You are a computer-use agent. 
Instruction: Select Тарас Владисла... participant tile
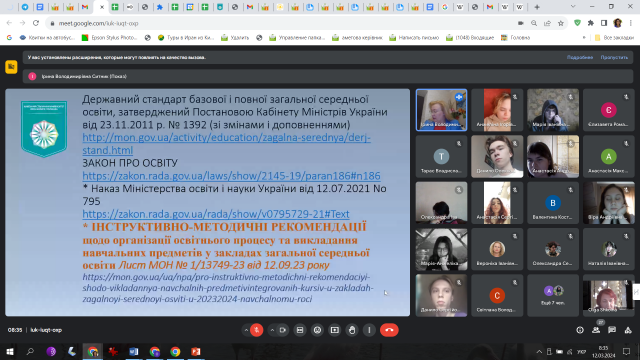pyautogui.click(x=441, y=156)
